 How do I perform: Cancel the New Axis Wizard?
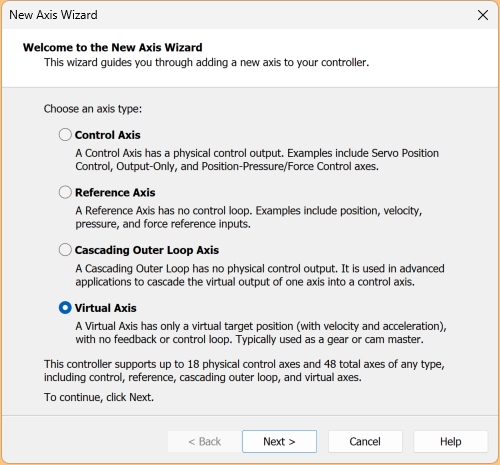coord(365,441)
